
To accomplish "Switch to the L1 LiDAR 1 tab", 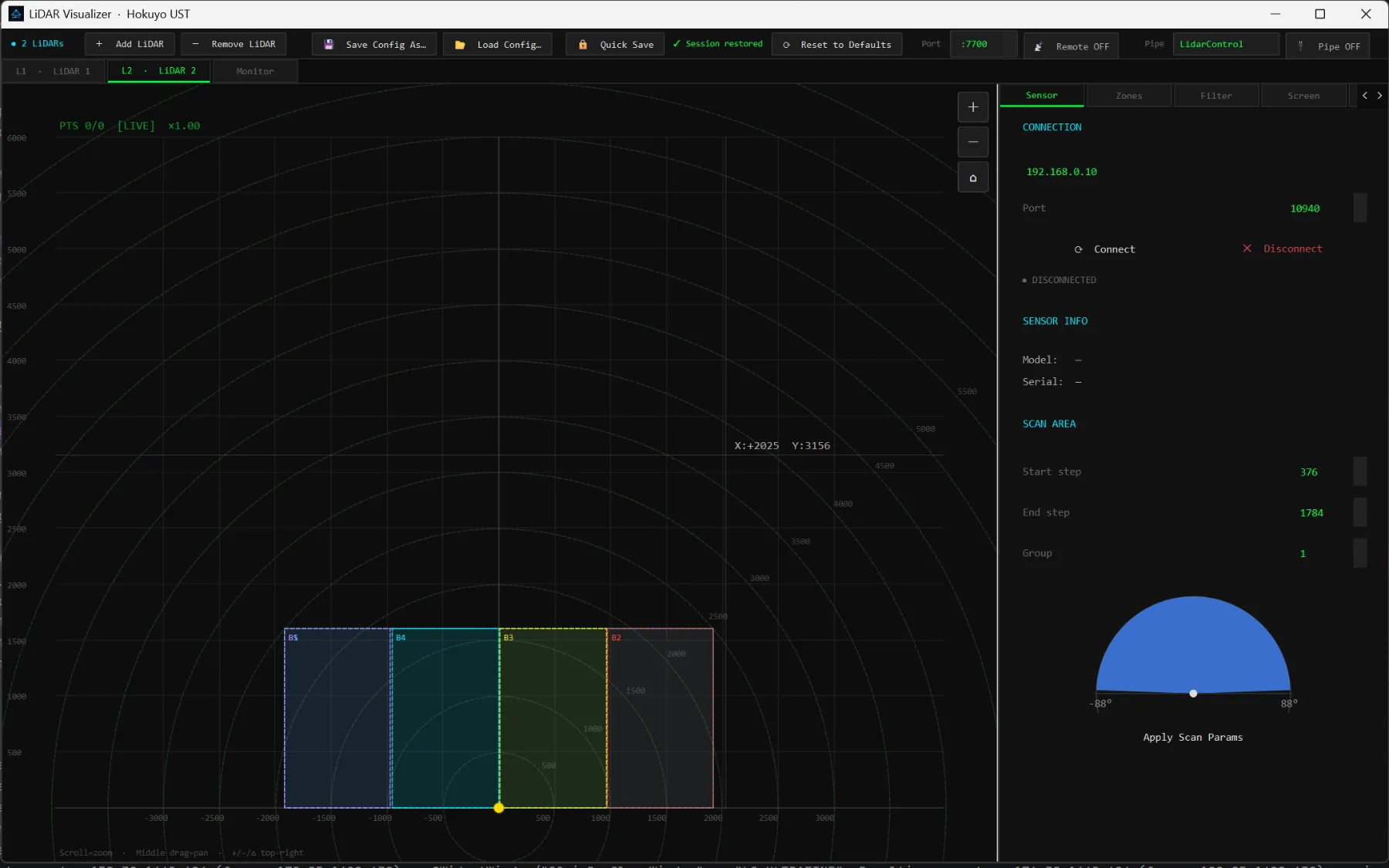I will coord(53,71).
